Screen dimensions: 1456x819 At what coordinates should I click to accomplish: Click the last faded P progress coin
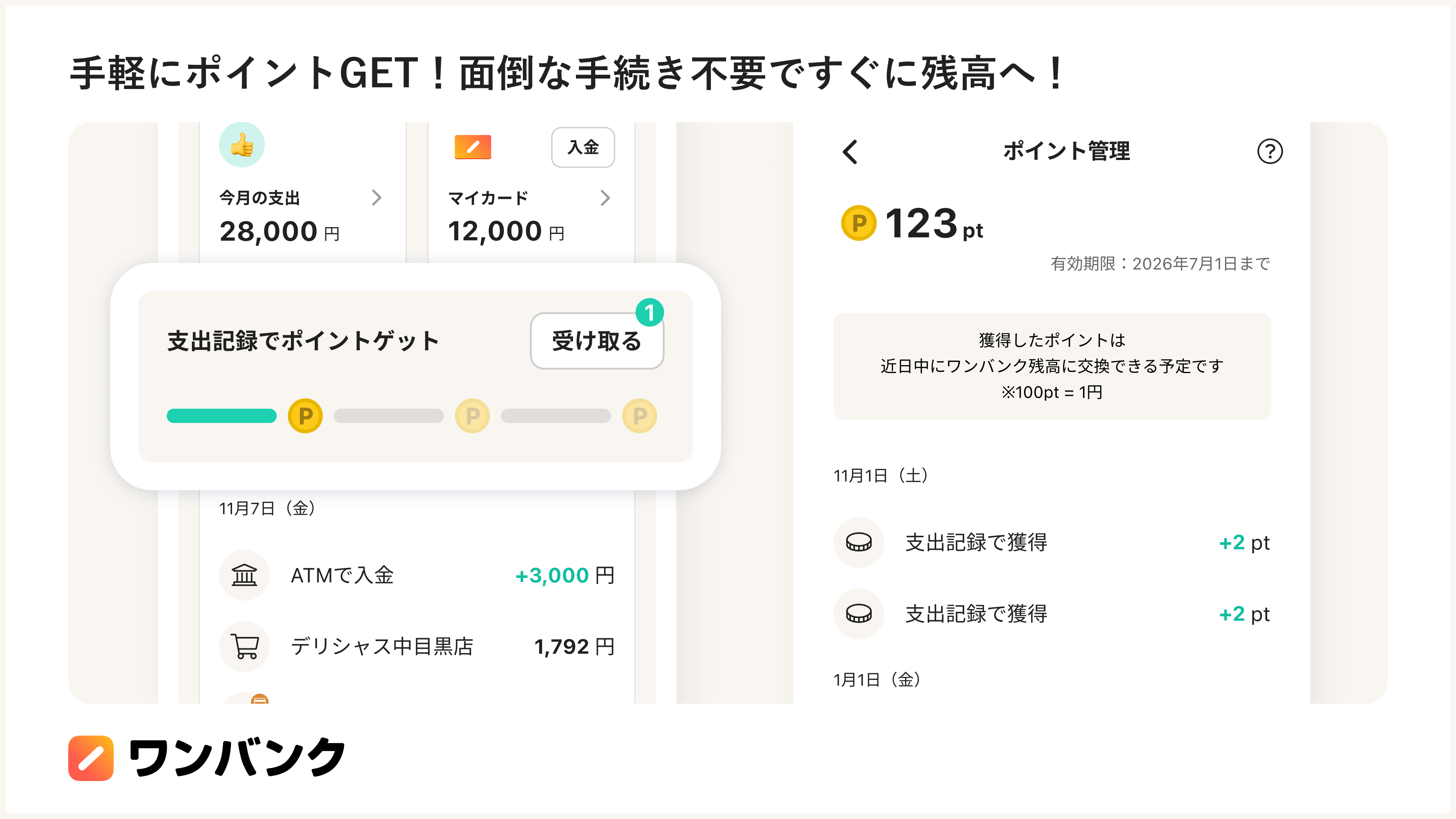(x=639, y=416)
